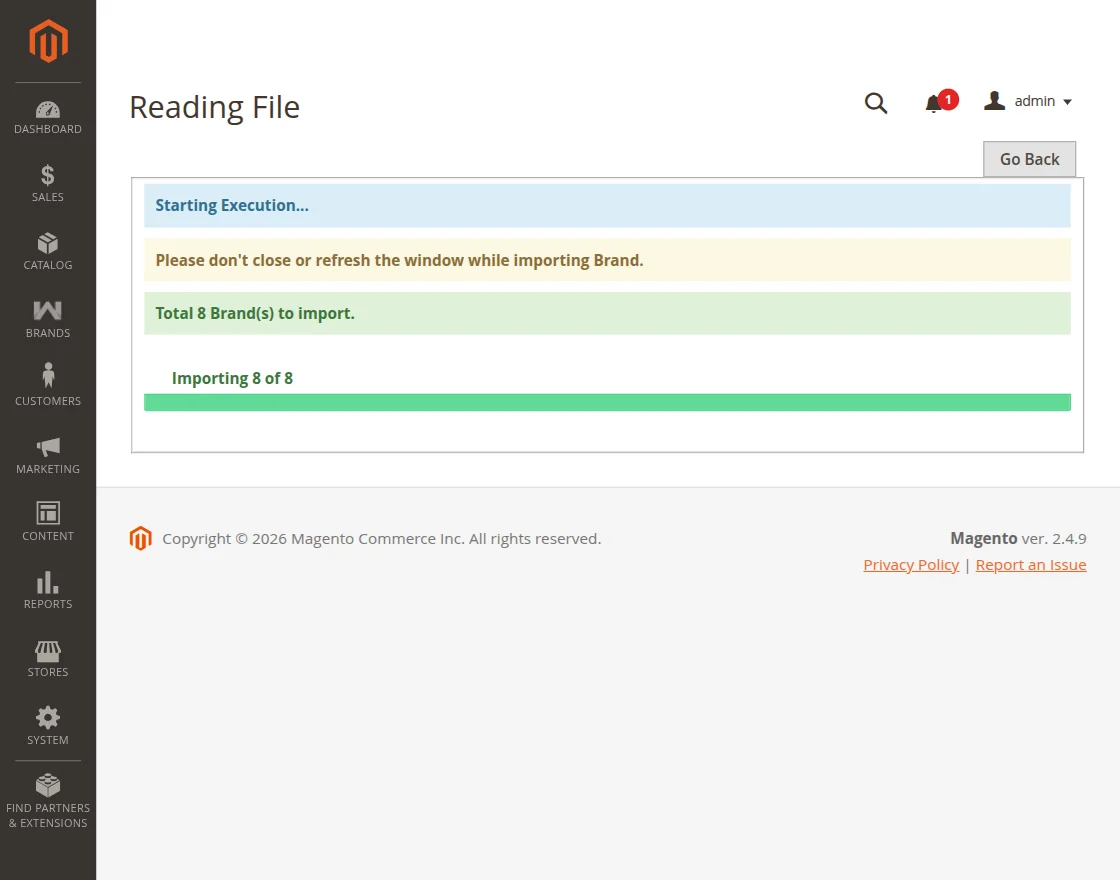
Task: Click the Magento ver. 2.4.9 text
Action: [x=1018, y=539]
